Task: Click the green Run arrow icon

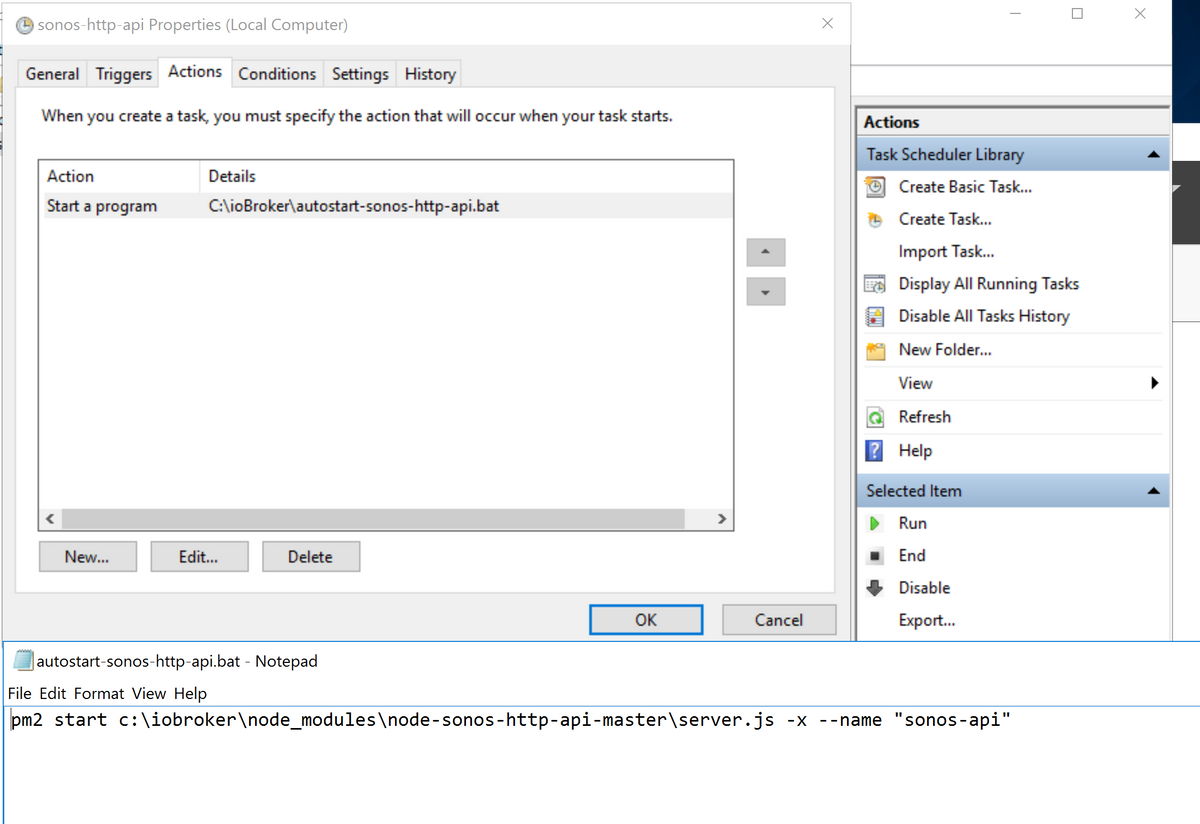Action: (x=875, y=523)
